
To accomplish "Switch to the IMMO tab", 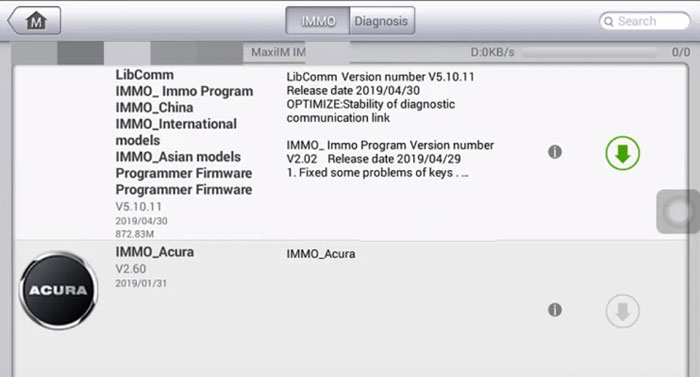I will pos(318,21).
